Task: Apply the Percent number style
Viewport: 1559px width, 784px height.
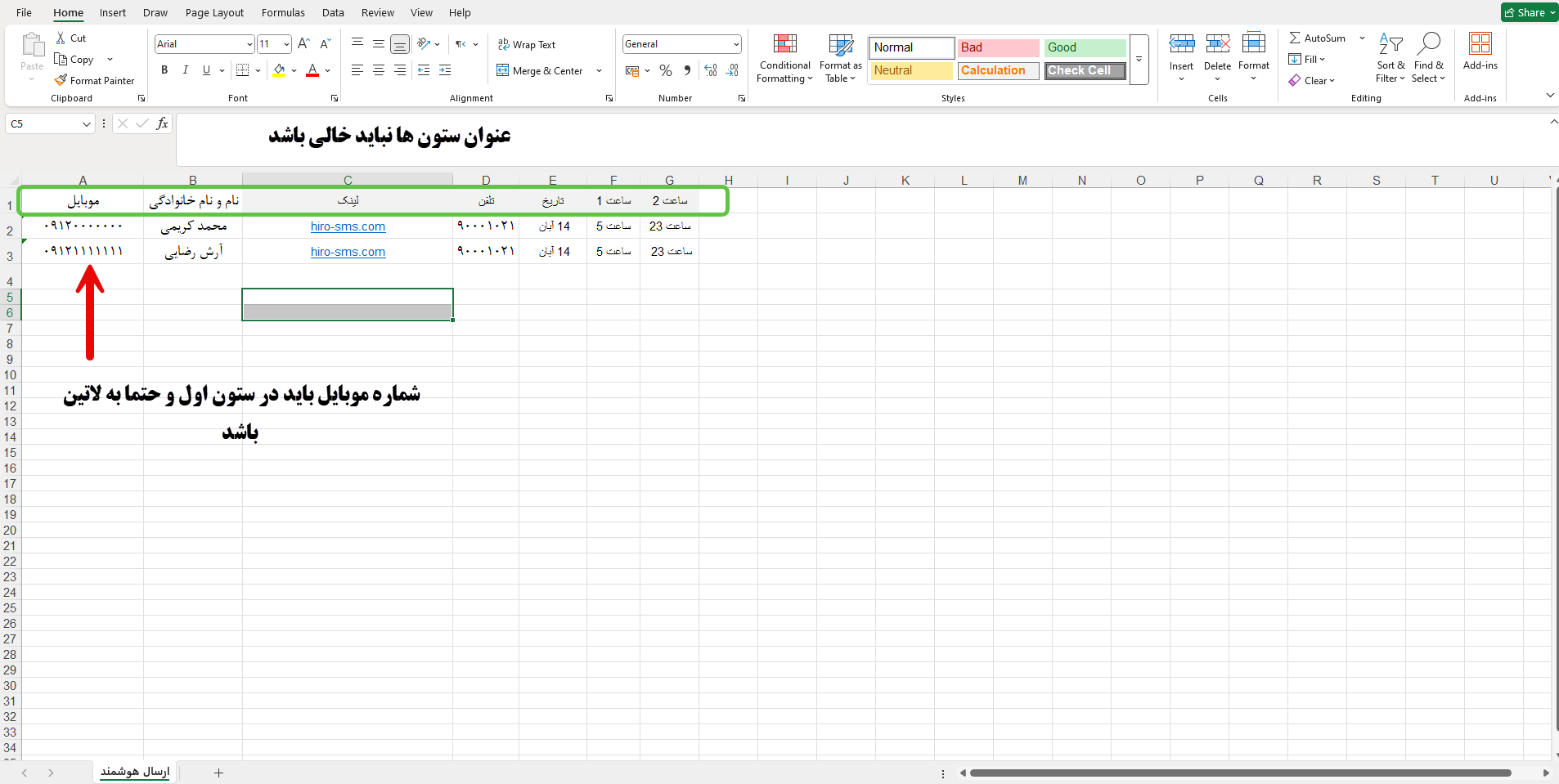Action: (x=666, y=70)
